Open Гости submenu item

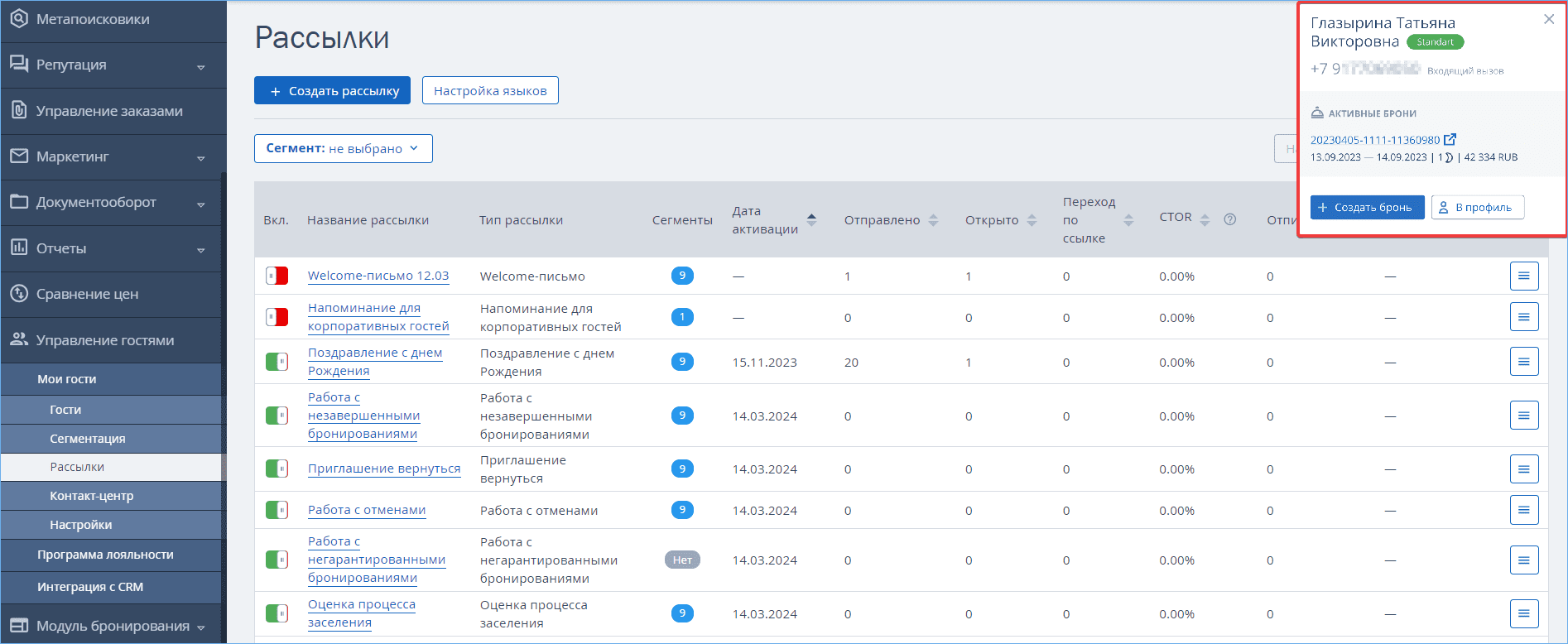(x=111, y=410)
